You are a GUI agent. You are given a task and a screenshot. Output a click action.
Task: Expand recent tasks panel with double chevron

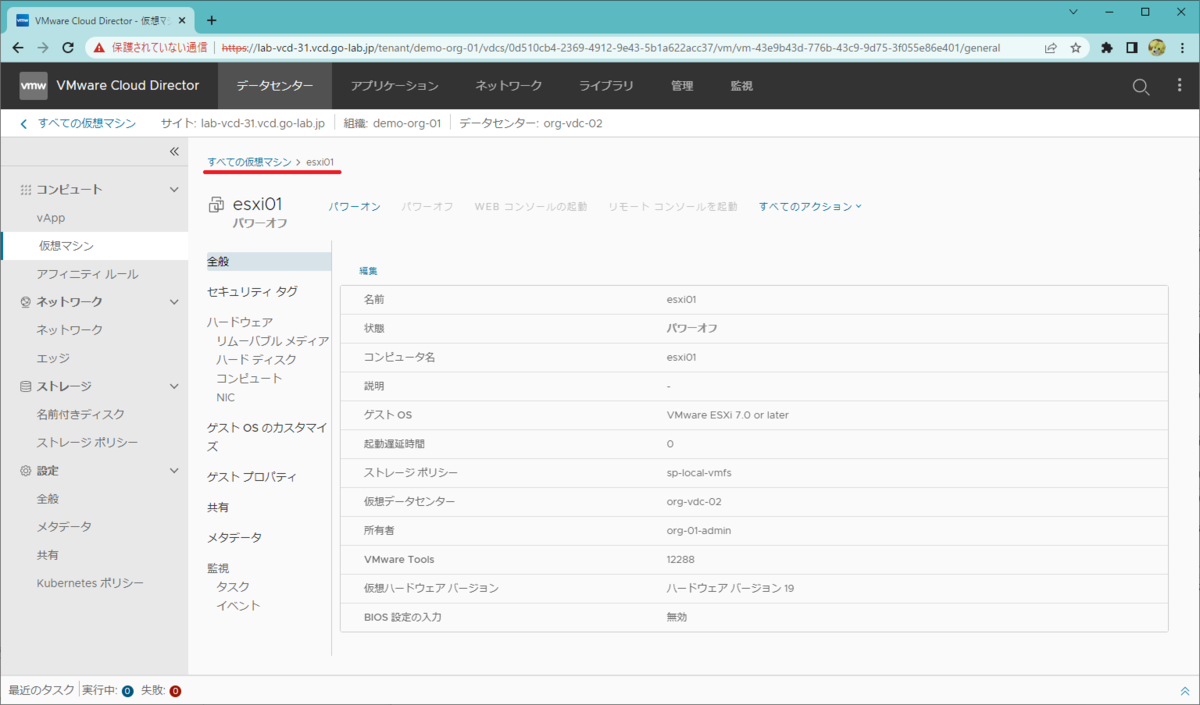(1185, 691)
